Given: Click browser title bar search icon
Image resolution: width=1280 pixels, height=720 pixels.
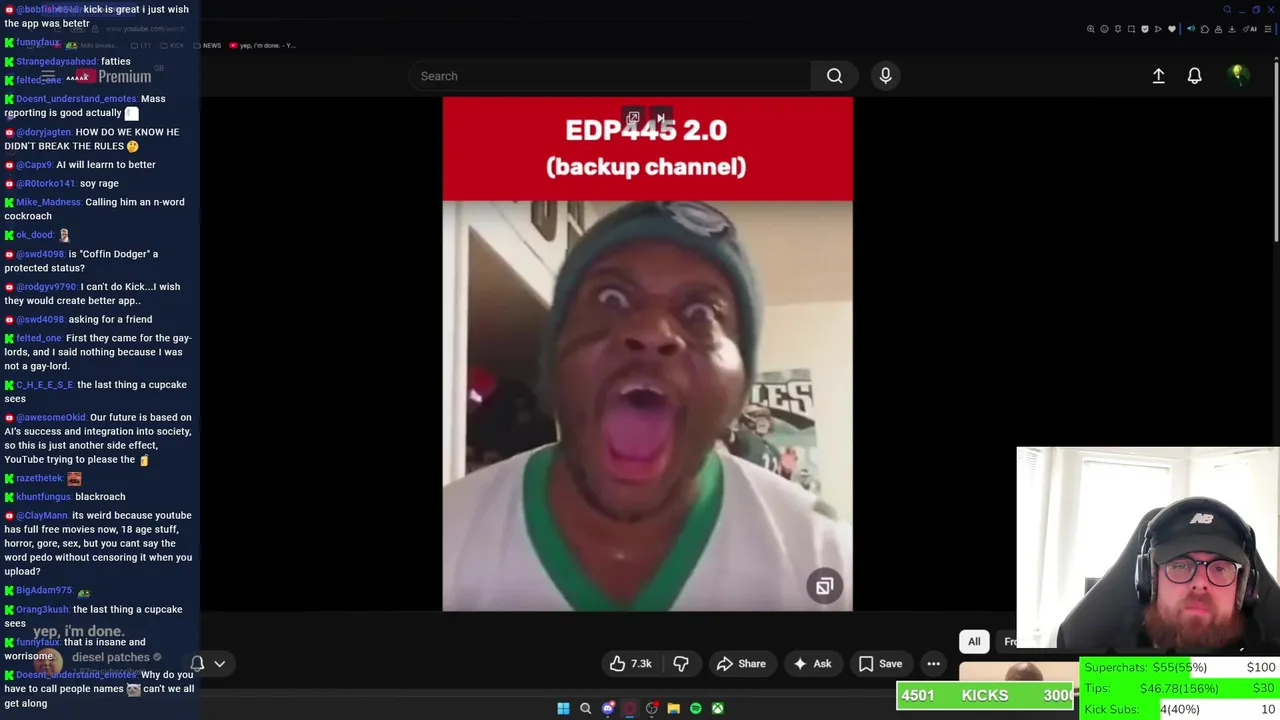Looking at the screenshot, I should (1227, 10).
